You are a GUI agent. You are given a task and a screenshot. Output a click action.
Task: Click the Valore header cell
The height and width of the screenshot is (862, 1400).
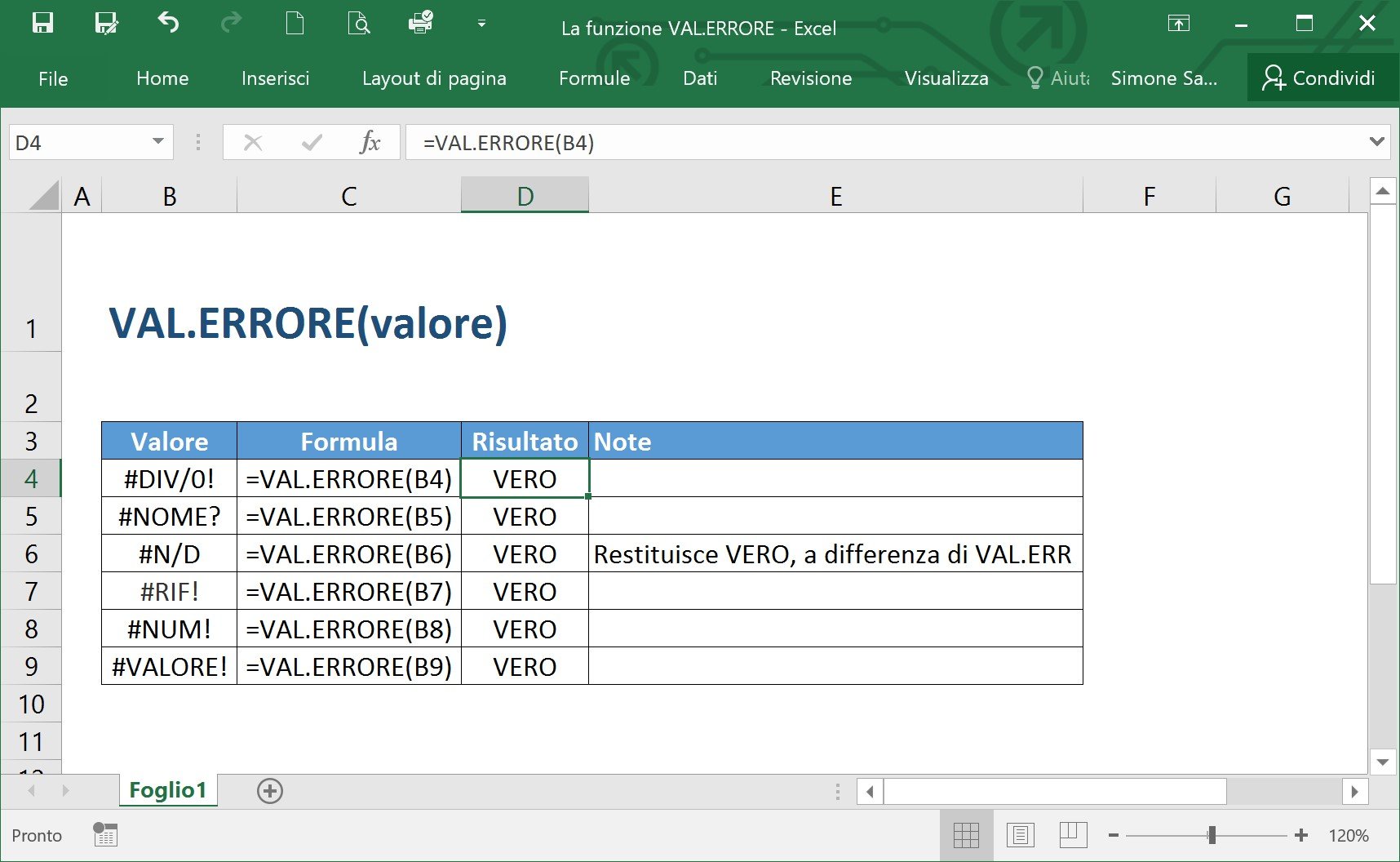[x=170, y=441]
